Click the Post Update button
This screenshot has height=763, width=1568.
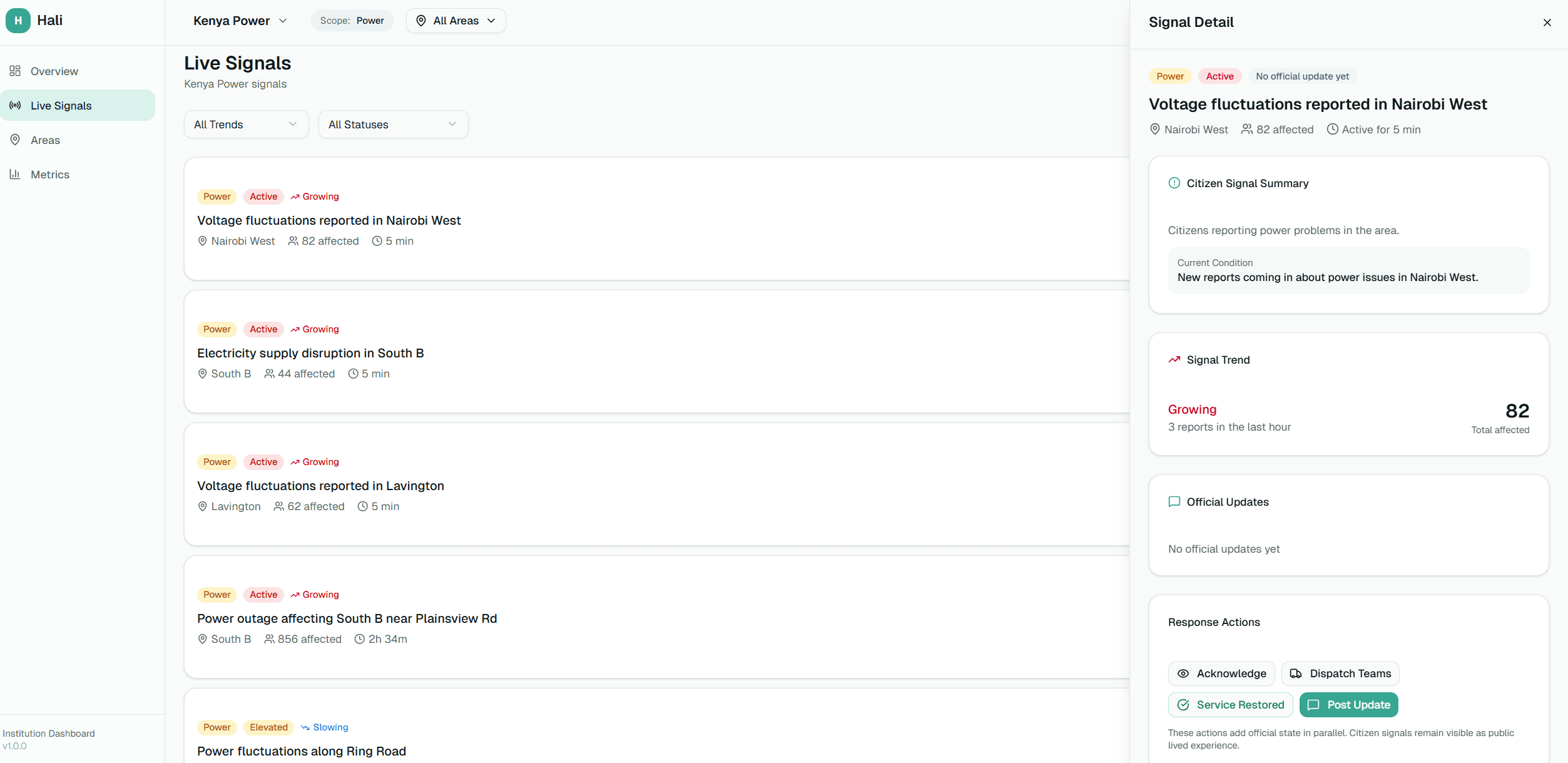point(1348,705)
